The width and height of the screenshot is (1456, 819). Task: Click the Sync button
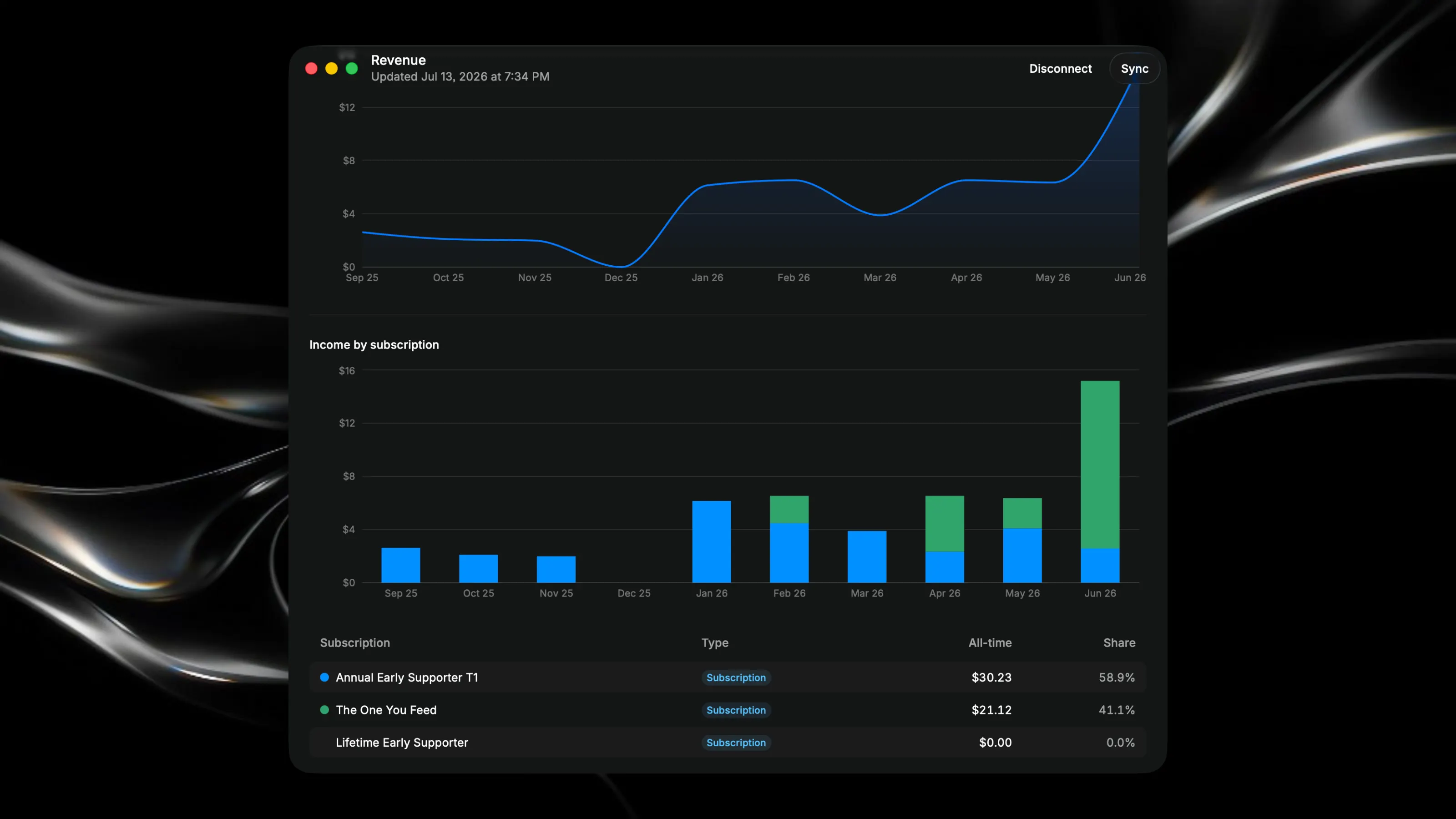1134,68
